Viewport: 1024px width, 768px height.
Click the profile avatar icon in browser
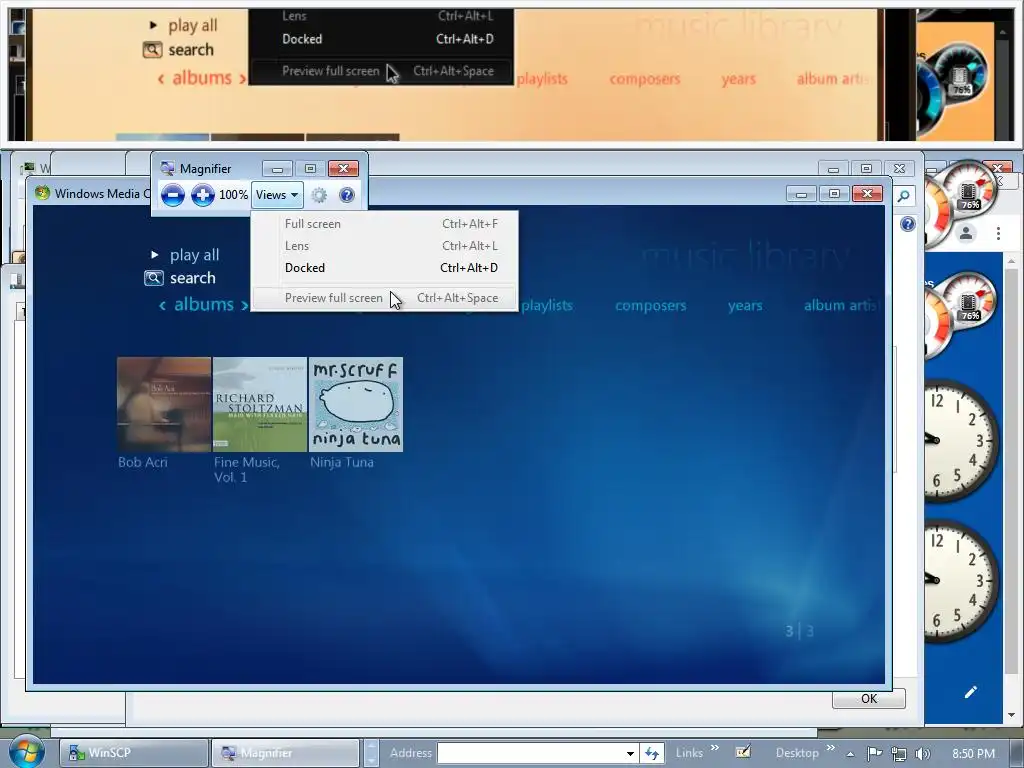coord(967,233)
